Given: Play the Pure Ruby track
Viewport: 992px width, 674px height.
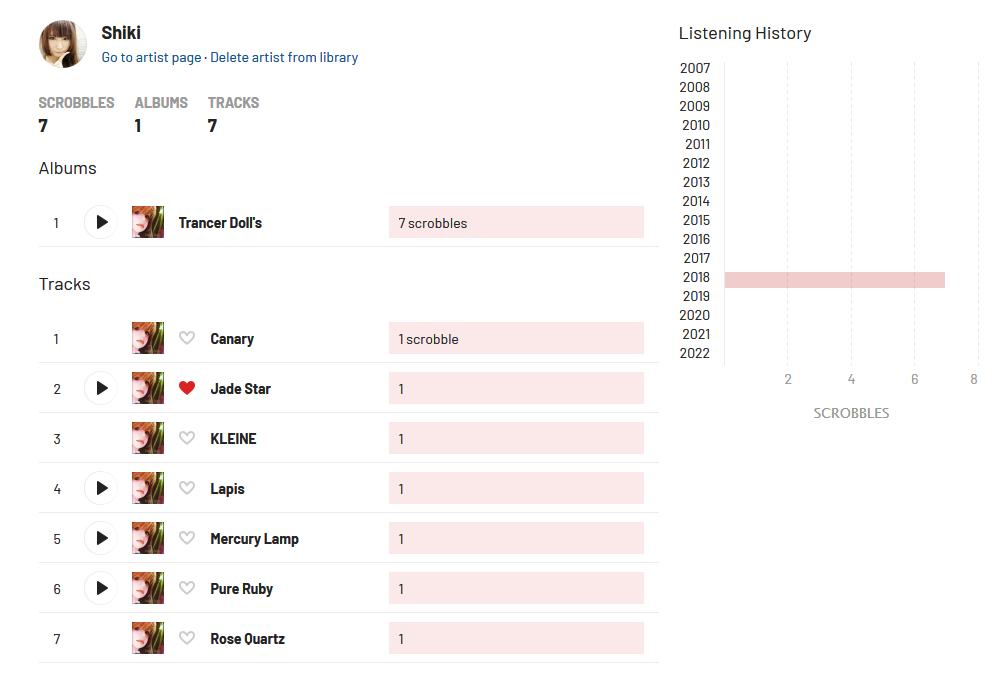Looking at the screenshot, I should coord(101,588).
